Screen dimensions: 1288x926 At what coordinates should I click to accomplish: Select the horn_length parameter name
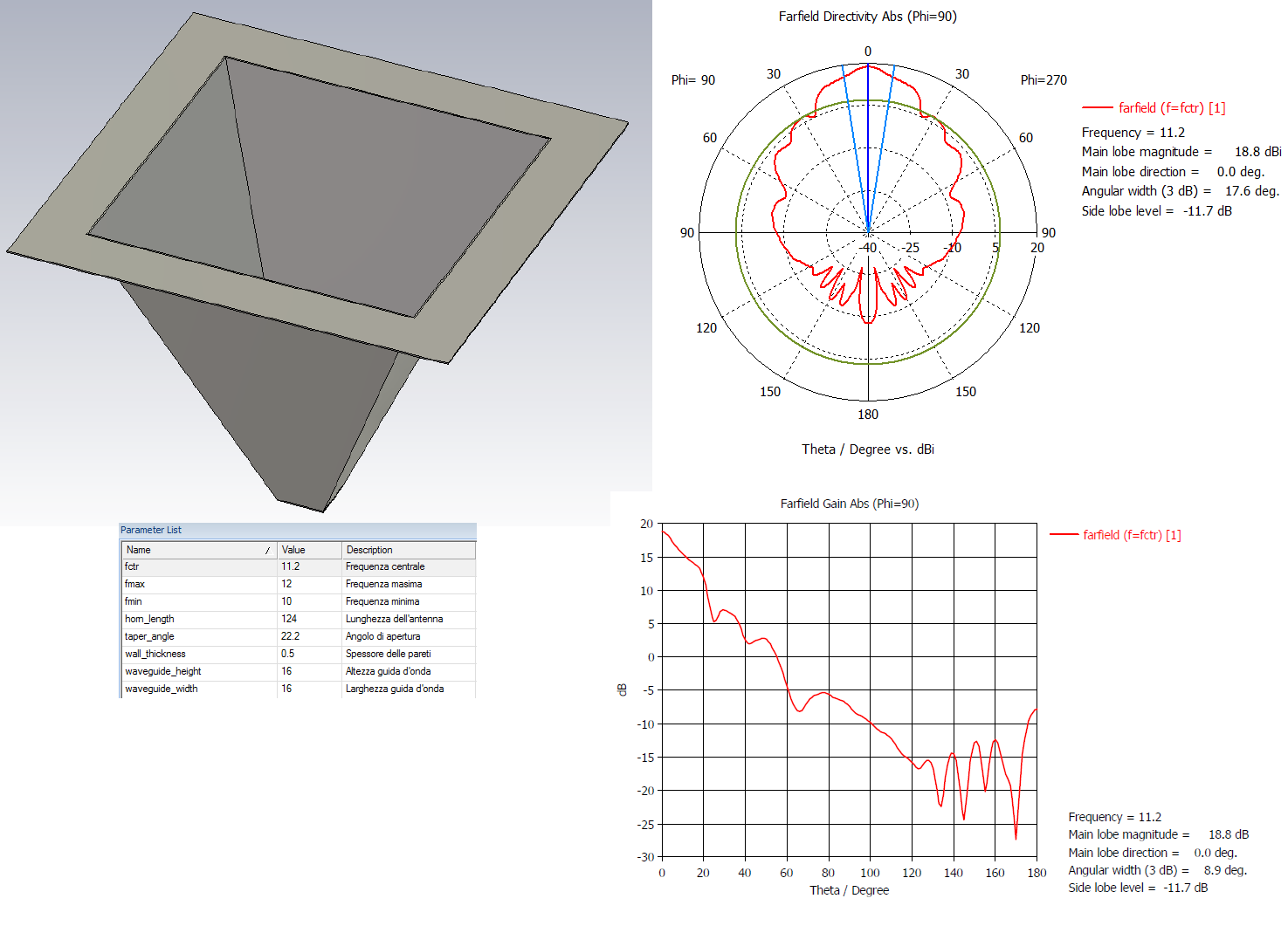pos(149,619)
